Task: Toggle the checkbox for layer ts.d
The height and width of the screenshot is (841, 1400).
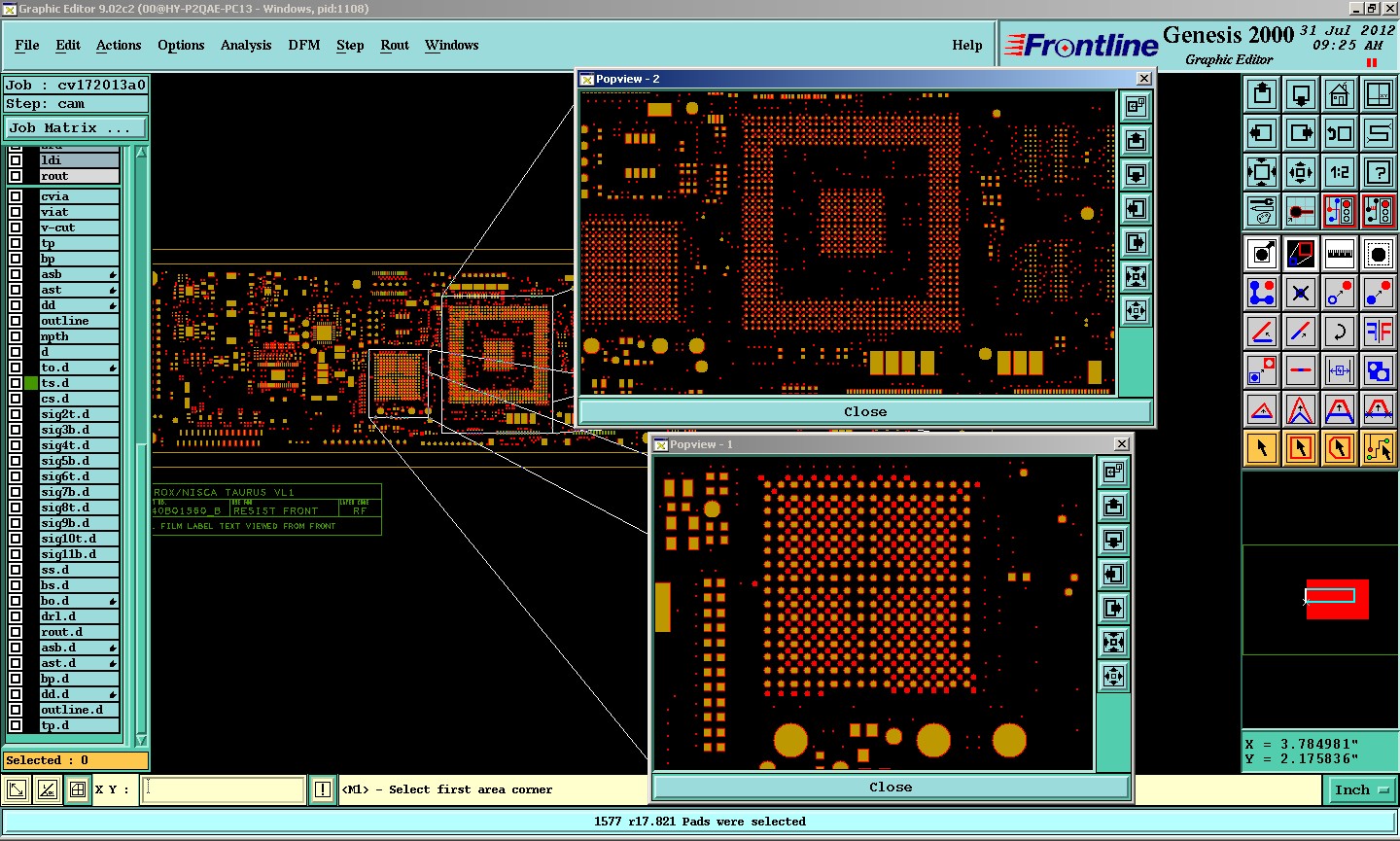Action: point(16,383)
